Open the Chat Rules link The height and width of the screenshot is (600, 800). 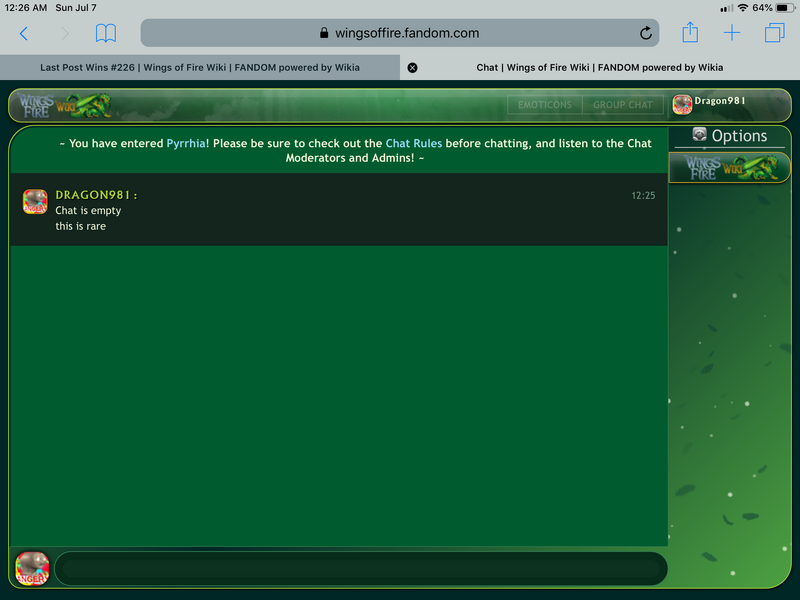point(413,143)
